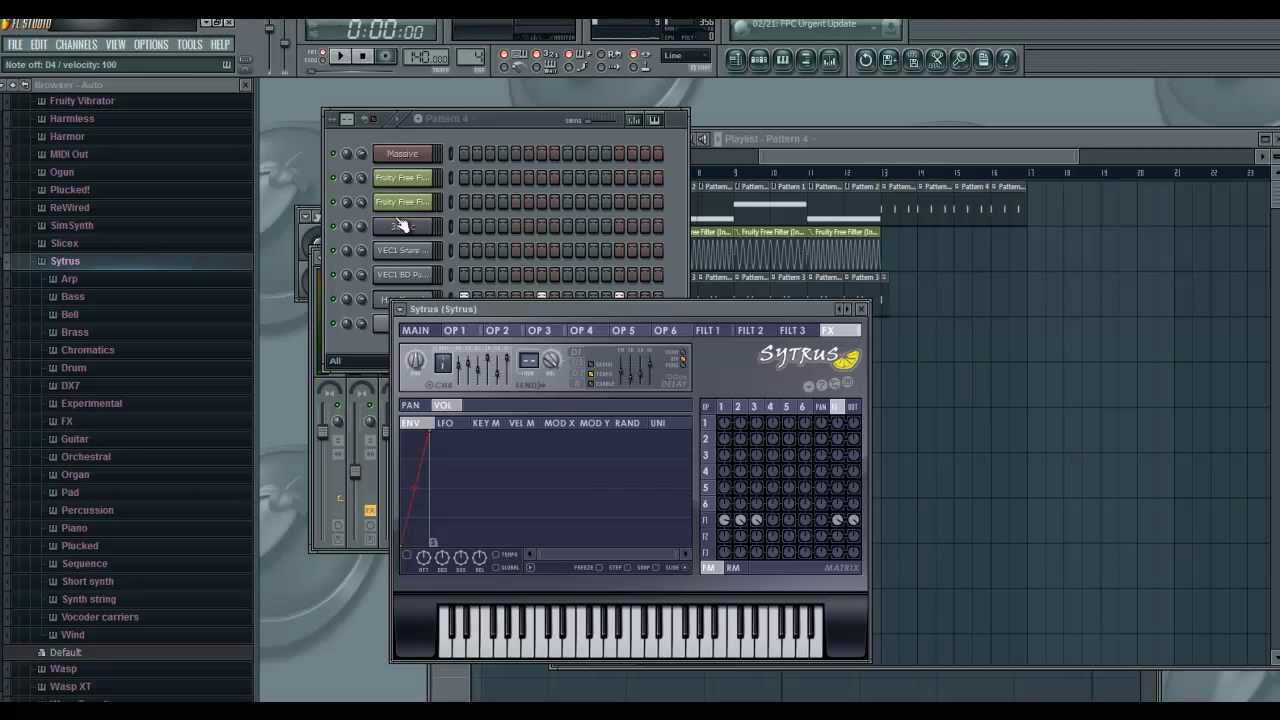Screen dimensions: 1280x720
Task: Enable the Freeze checkbox in Sytrus
Action: [x=599, y=568]
